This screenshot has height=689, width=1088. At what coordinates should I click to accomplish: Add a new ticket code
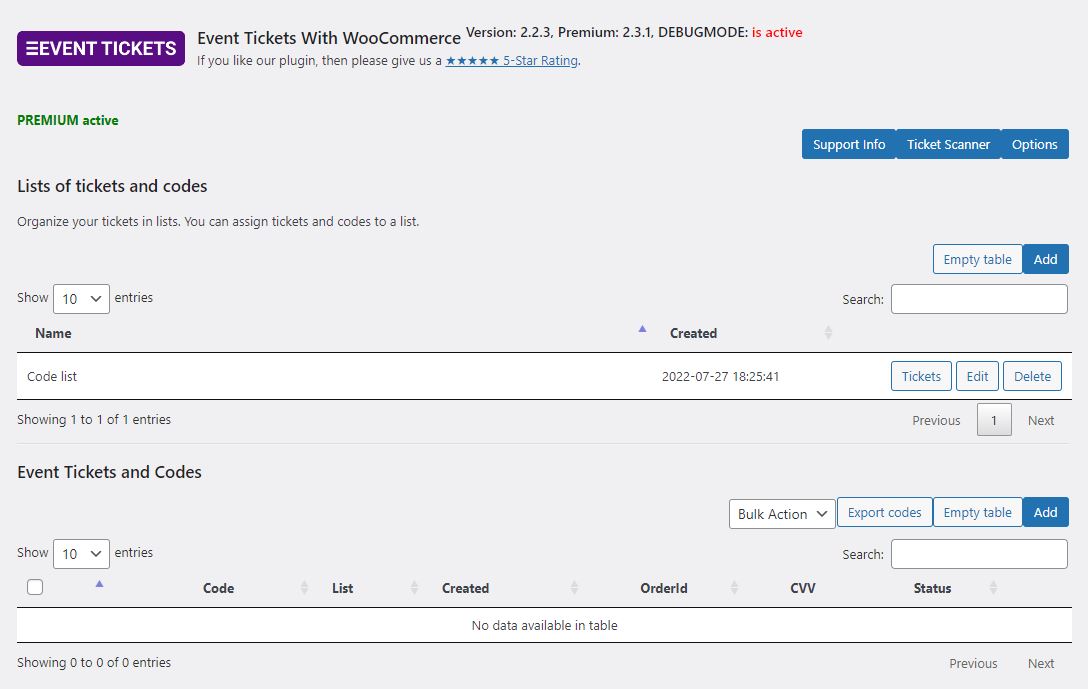1046,512
